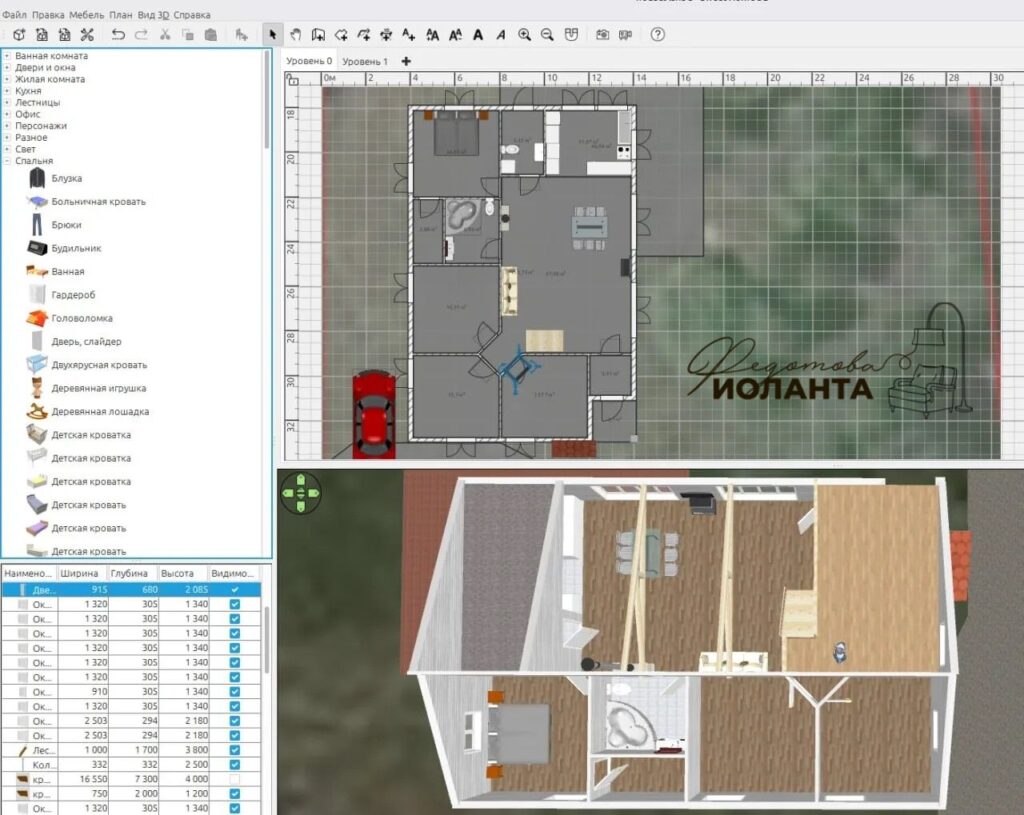Collapse the Спальня category
The height and width of the screenshot is (815, 1024).
click(7, 161)
